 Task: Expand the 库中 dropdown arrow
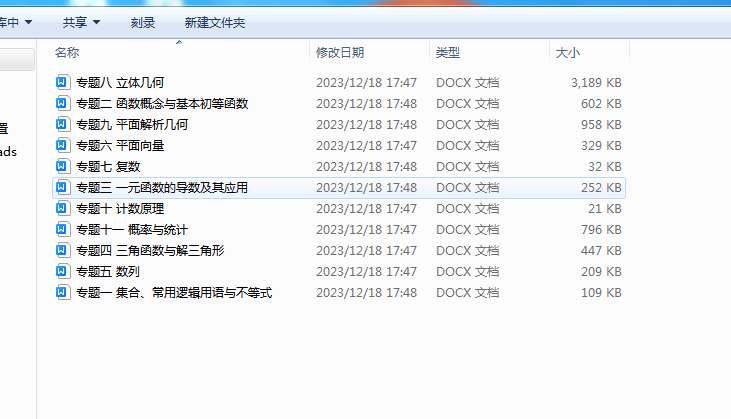pyautogui.click(x=28, y=22)
